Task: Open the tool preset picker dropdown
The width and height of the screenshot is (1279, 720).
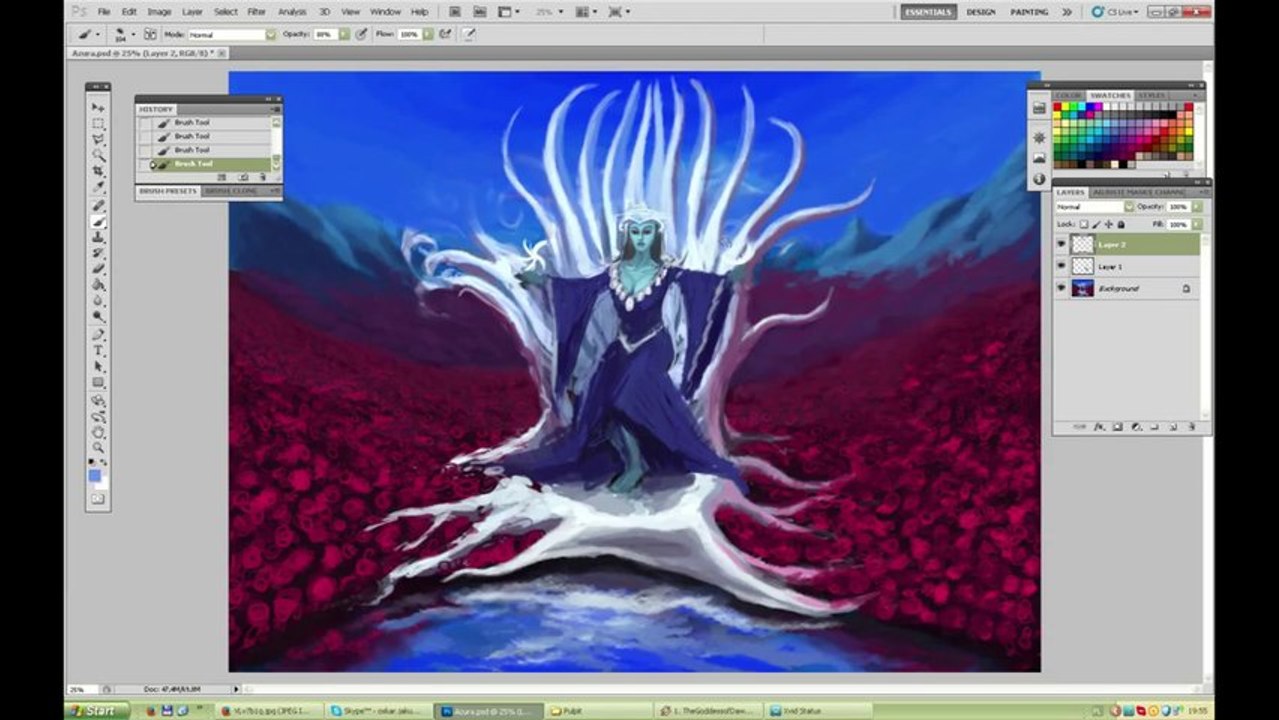Action: [97, 34]
